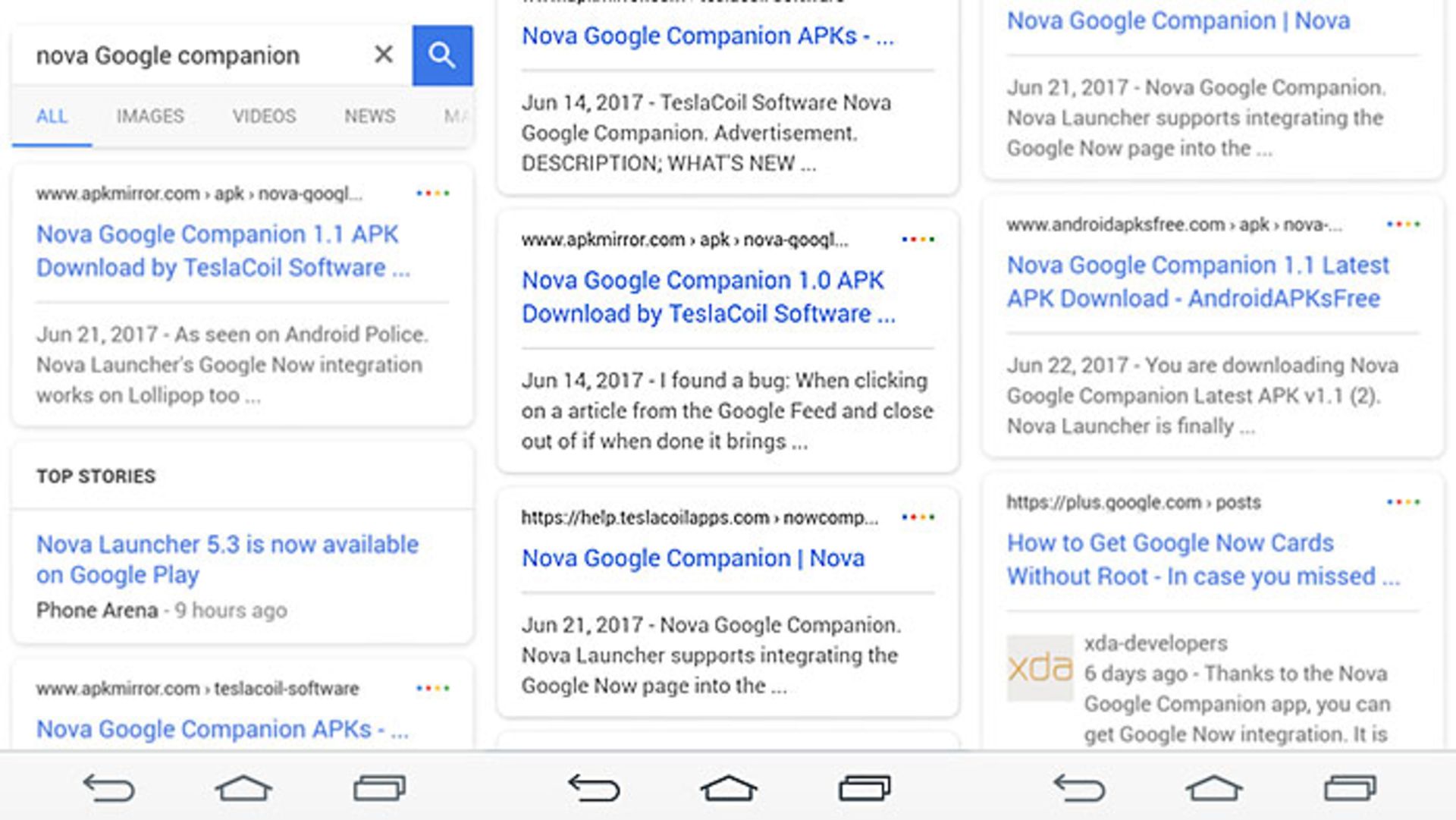Open 'Nova Google Companion APKs' link under teslacoil-software URL

(x=222, y=729)
